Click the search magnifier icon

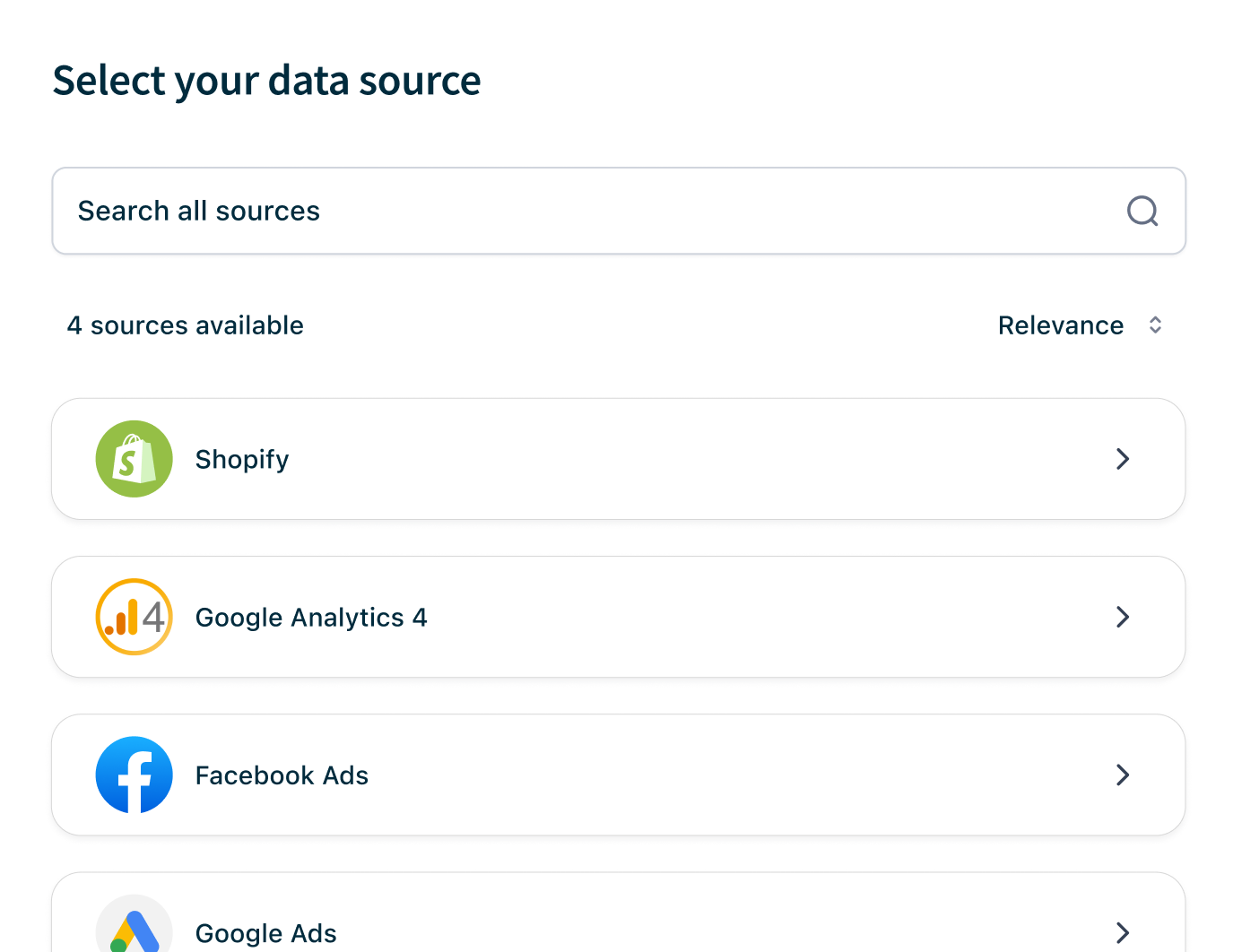coord(1142,212)
